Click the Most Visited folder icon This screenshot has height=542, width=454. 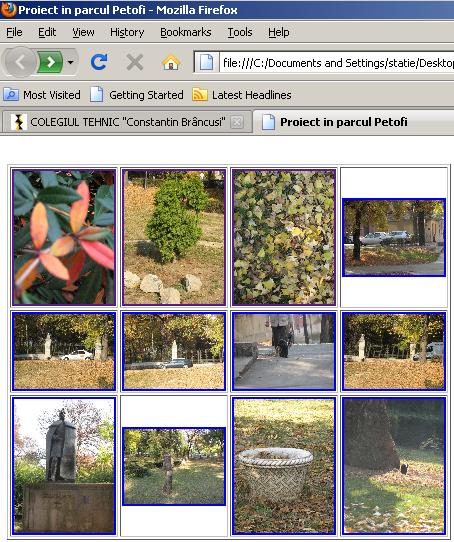pos(11,95)
